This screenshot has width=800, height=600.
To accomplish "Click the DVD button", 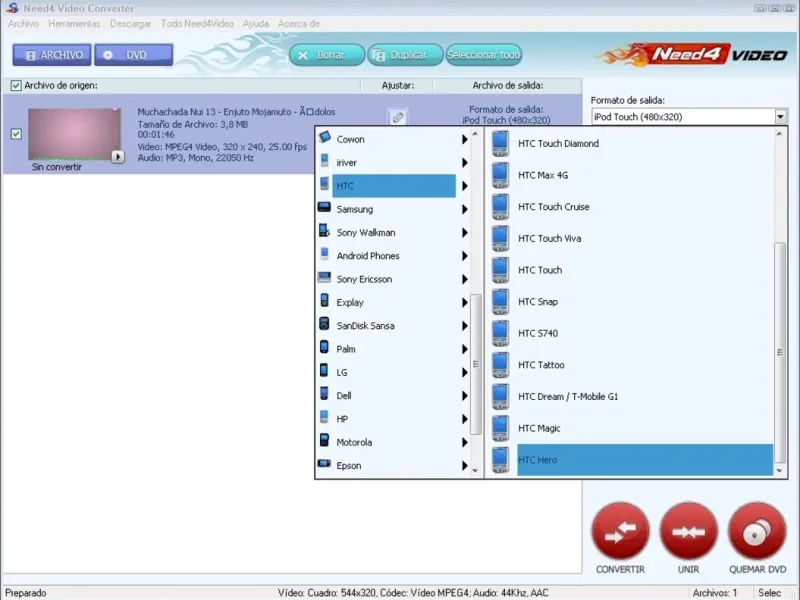I will coord(134,55).
